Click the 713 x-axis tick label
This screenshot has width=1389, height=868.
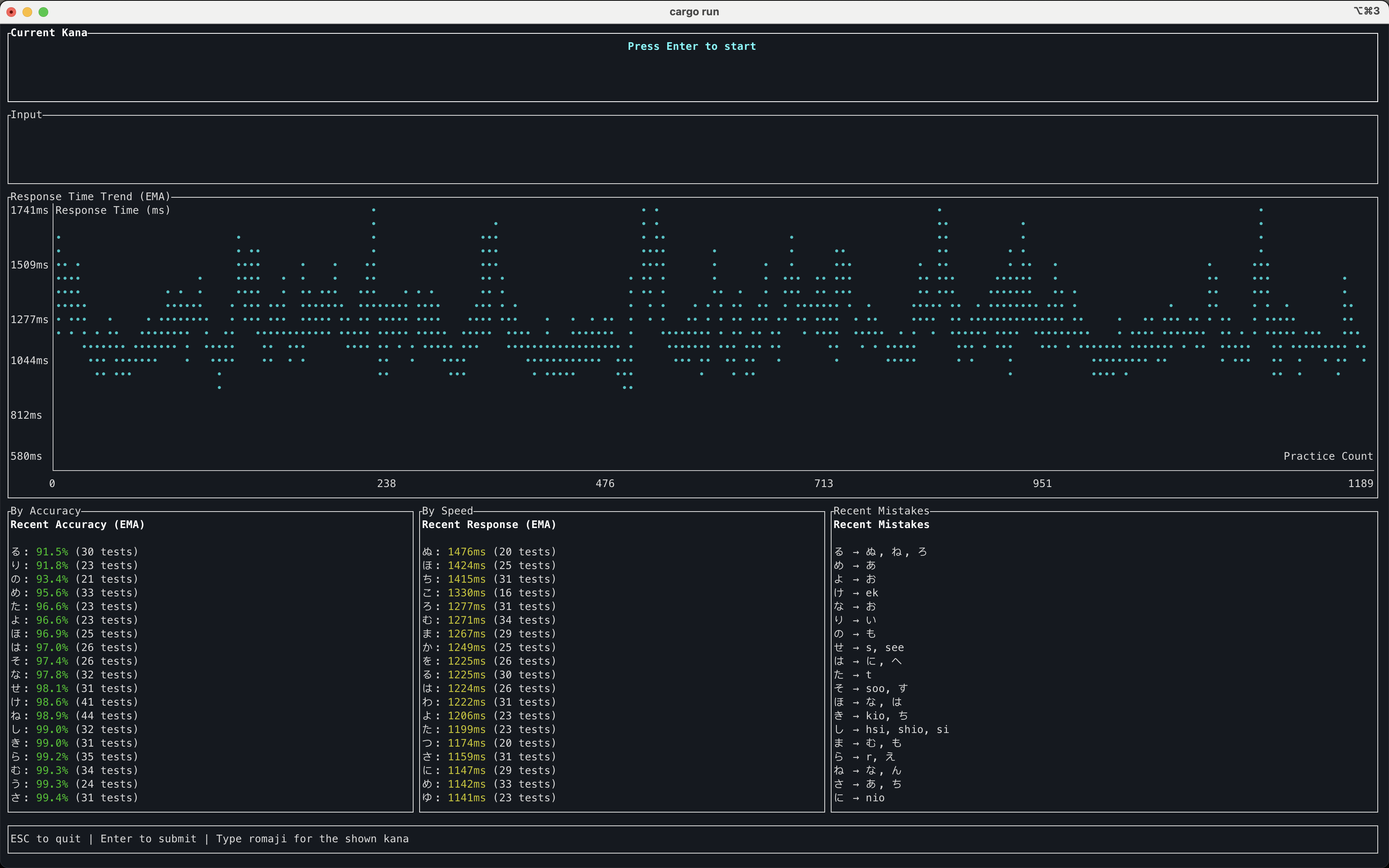[824, 483]
